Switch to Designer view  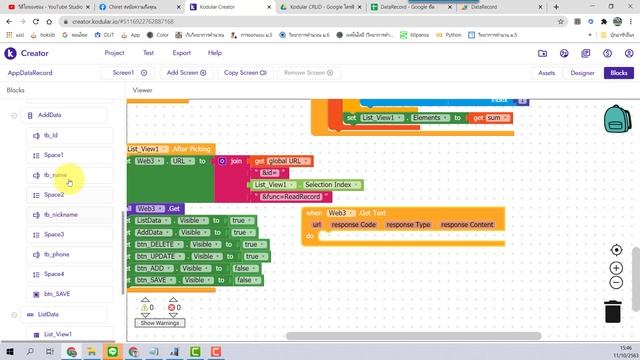[x=582, y=73]
